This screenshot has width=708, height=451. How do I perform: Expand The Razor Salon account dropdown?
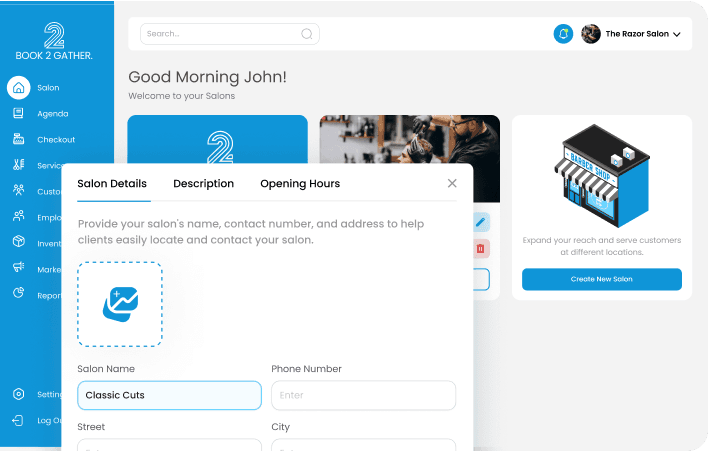coord(676,34)
